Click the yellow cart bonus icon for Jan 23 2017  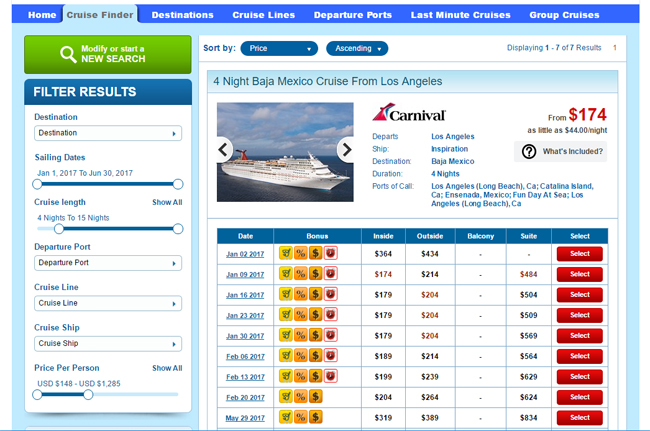286,315
